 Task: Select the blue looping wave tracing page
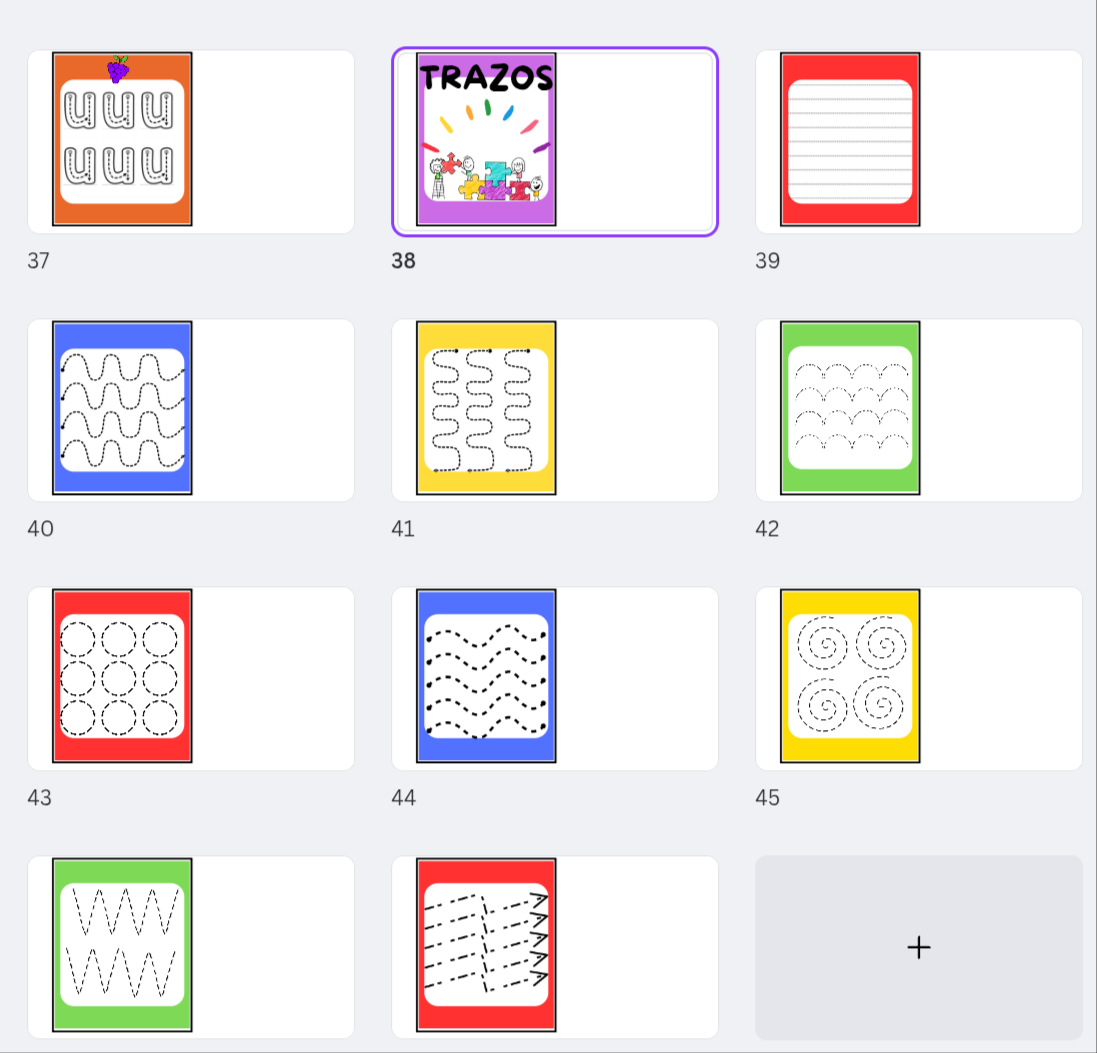[x=122, y=408]
